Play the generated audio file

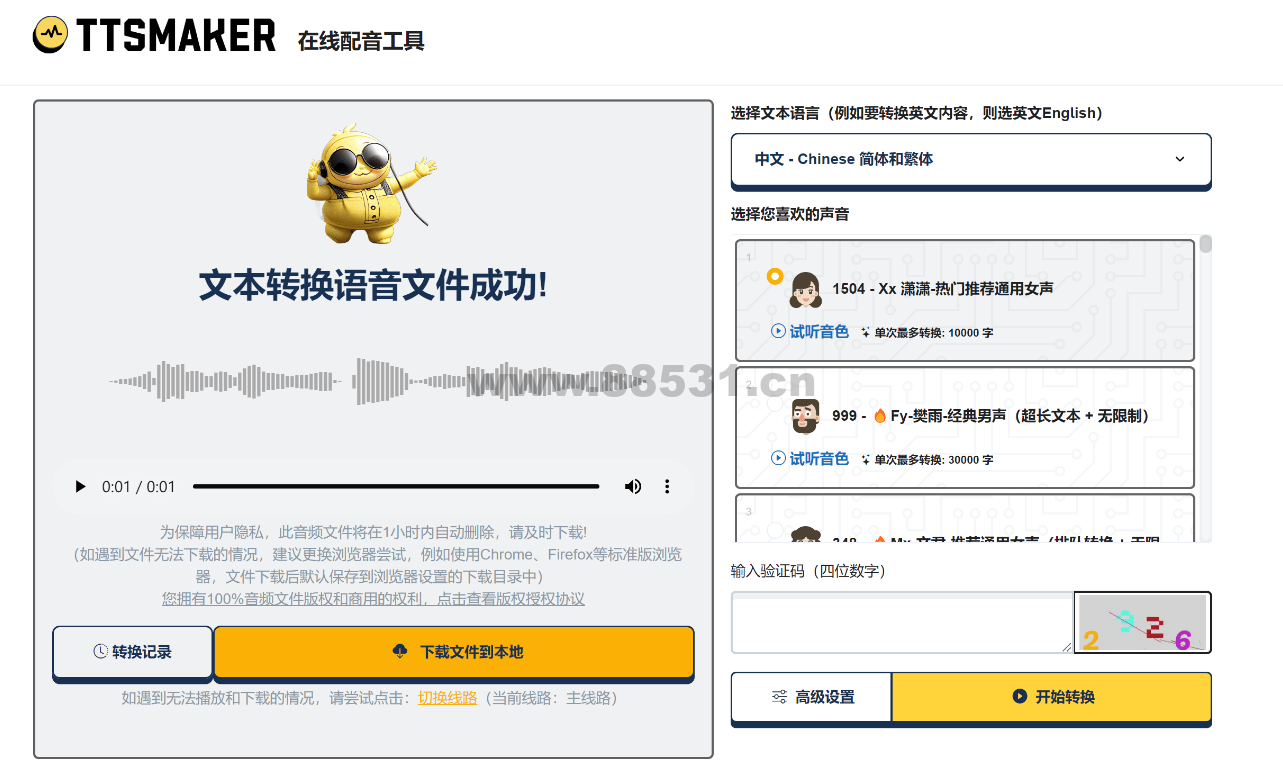[x=80, y=487]
